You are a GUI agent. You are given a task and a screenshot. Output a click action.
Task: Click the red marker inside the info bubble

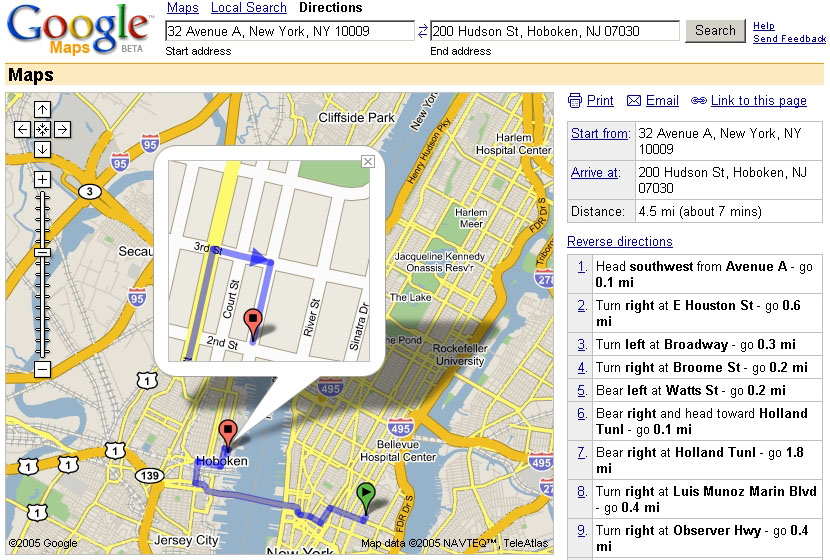point(252,324)
